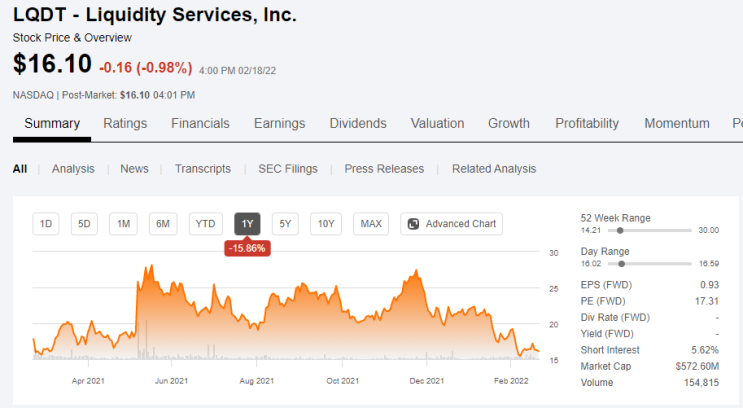Screen dimensions: 743x408
Task: Click the Advanced Chart expand icon
Action: (x=413, y=224)
